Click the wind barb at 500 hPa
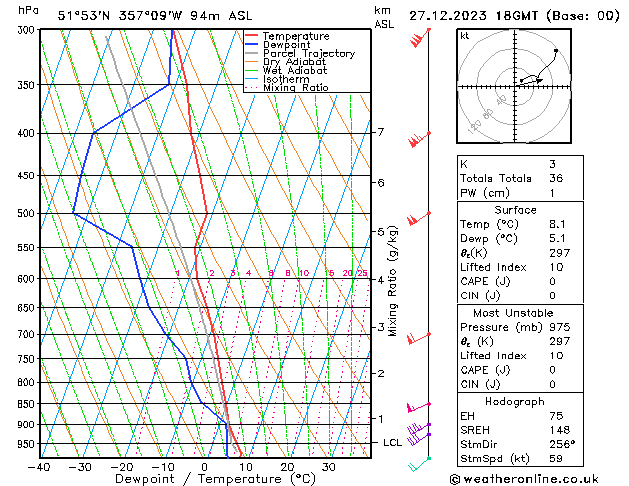The image size is (629, 486). [x=419, y=219]
